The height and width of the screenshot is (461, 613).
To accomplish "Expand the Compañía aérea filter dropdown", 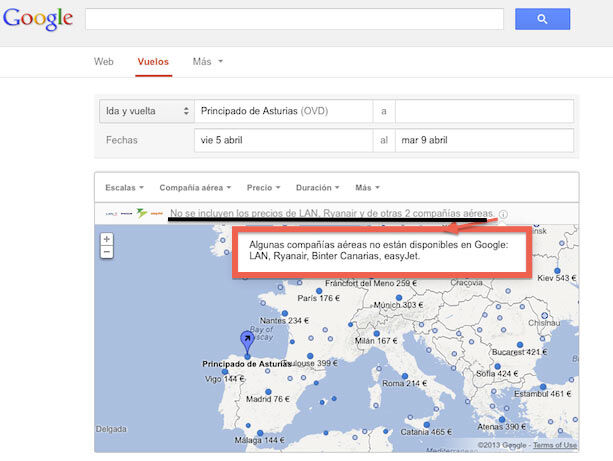I will click(x=195, y=188).
